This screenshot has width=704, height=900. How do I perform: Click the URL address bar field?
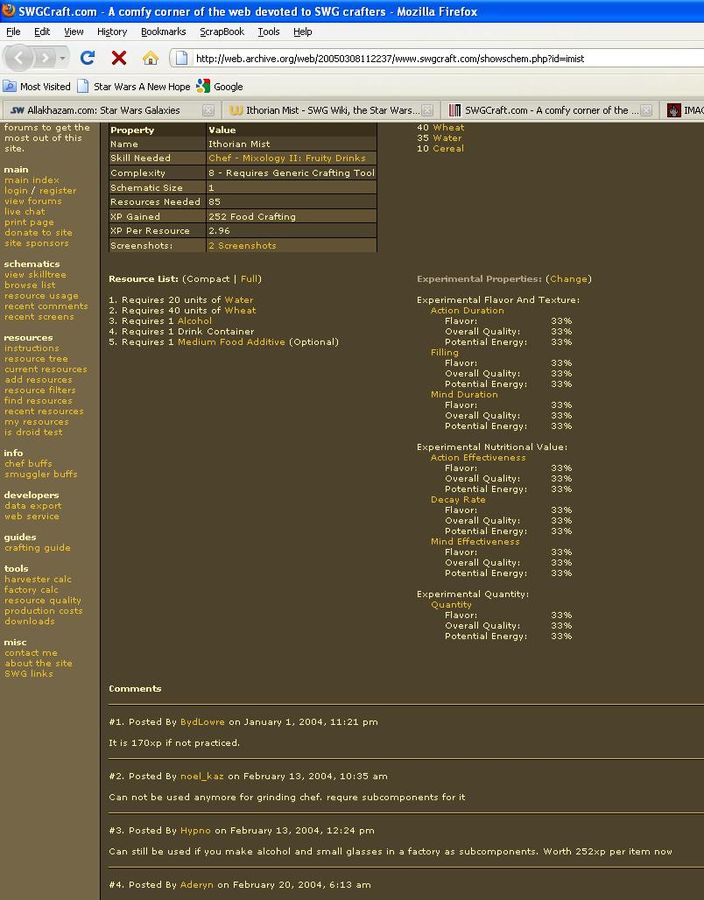coord(440,58)
